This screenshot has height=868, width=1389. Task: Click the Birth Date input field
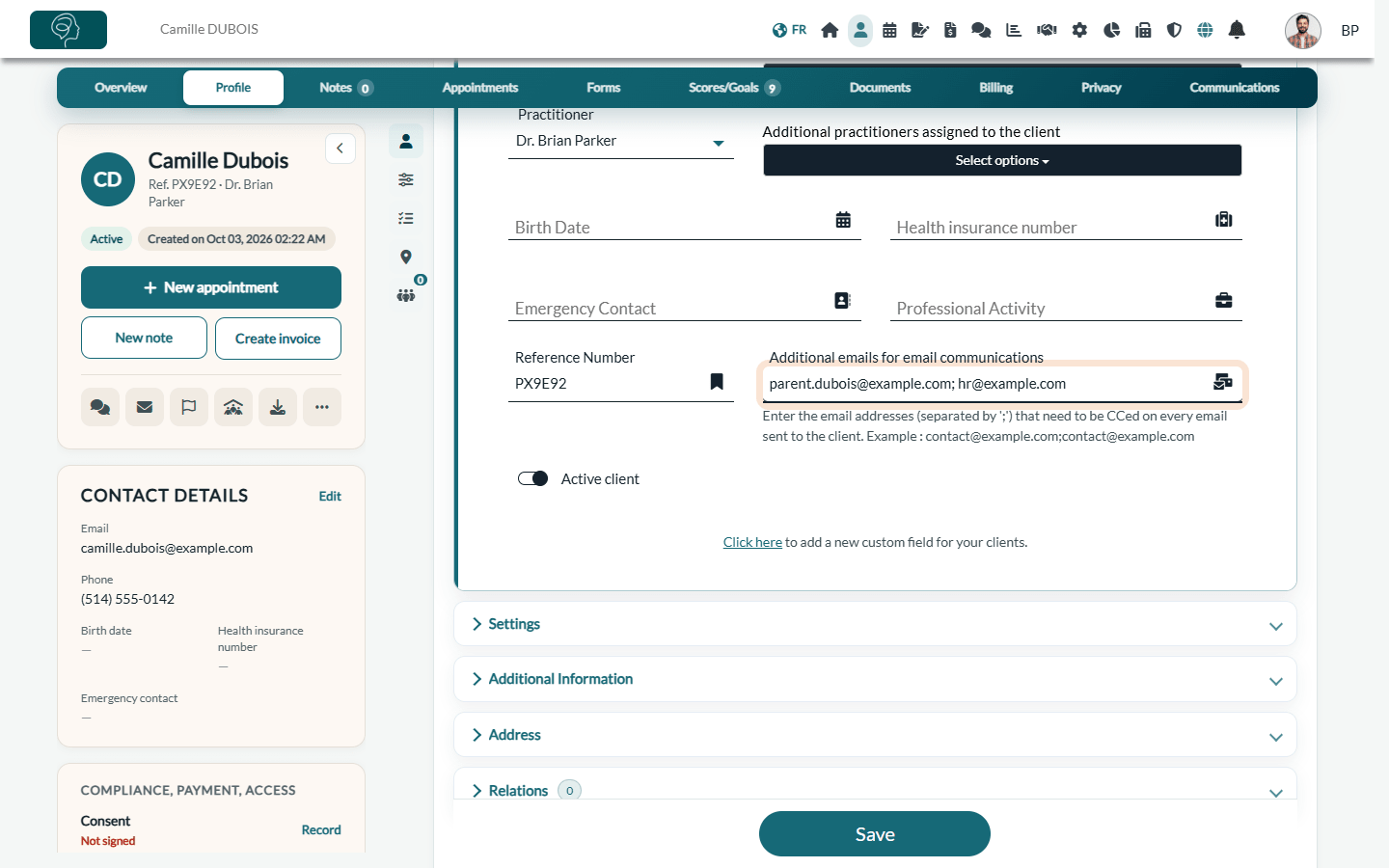685,227
